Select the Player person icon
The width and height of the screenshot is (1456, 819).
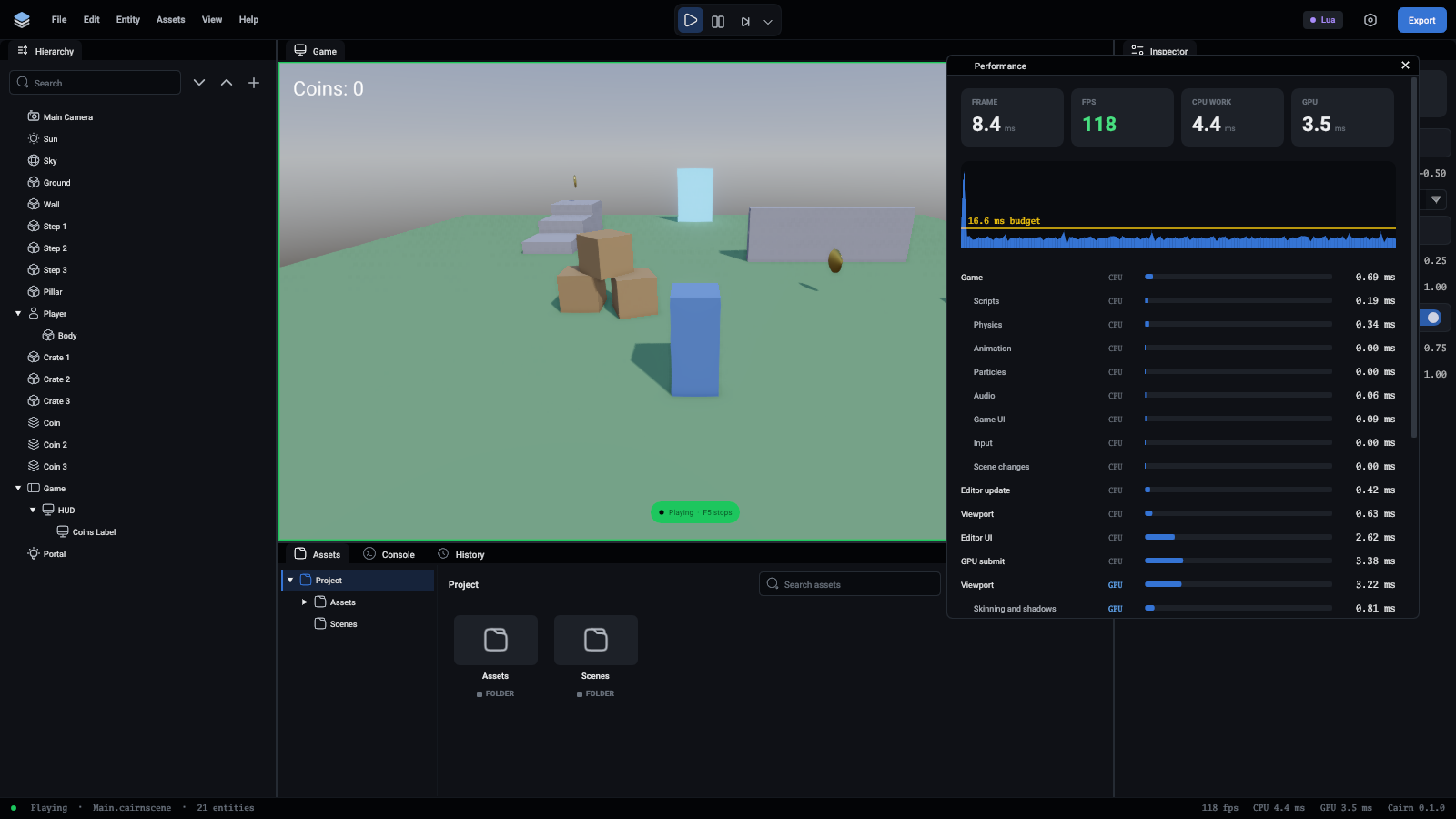click(x=34, y=313)
